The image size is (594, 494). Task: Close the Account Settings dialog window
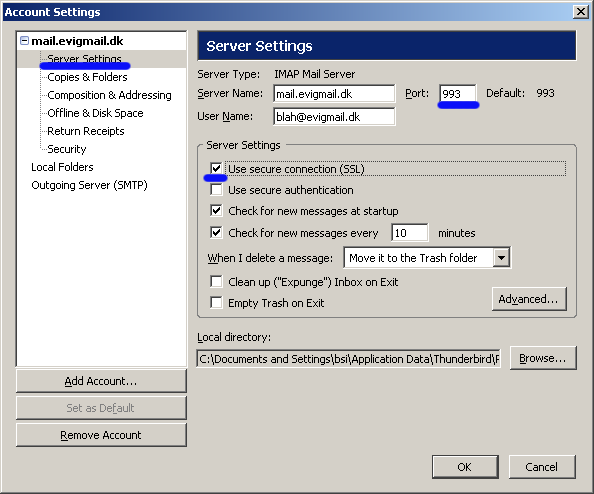point(581,12)
